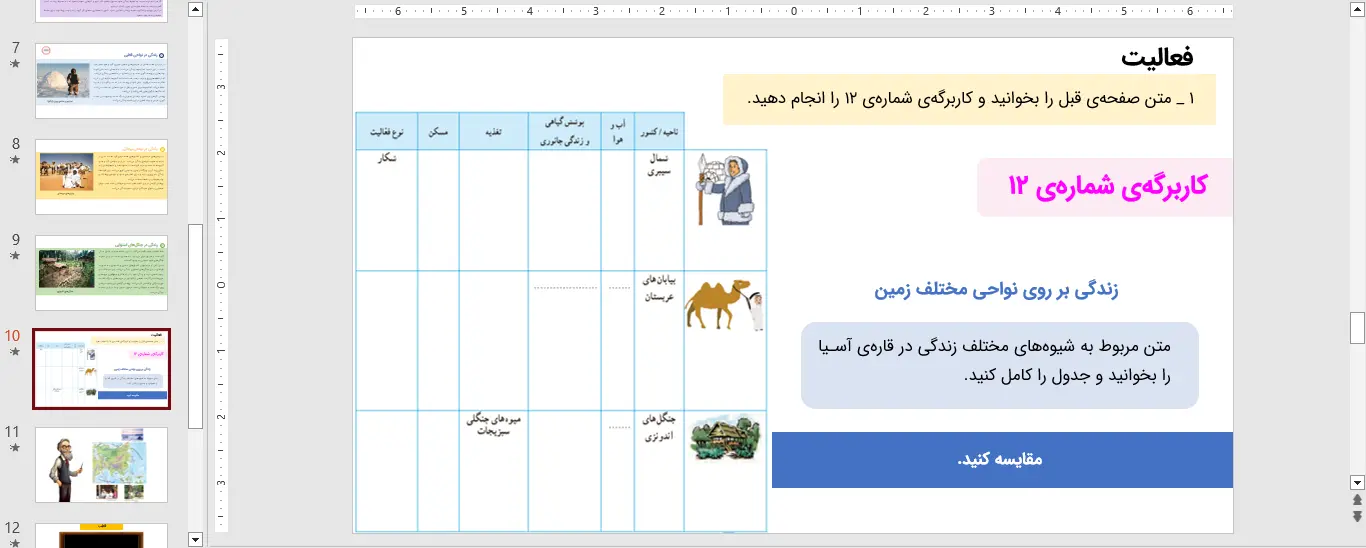Select slide 11 thumbnail with professor

click(101, 464)
